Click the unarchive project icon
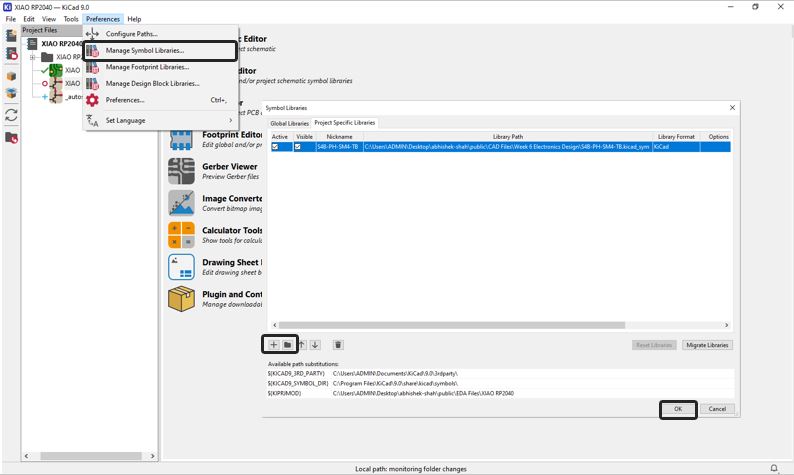The width and height of the screenshot is (794, 475). [x=11, y=93]
